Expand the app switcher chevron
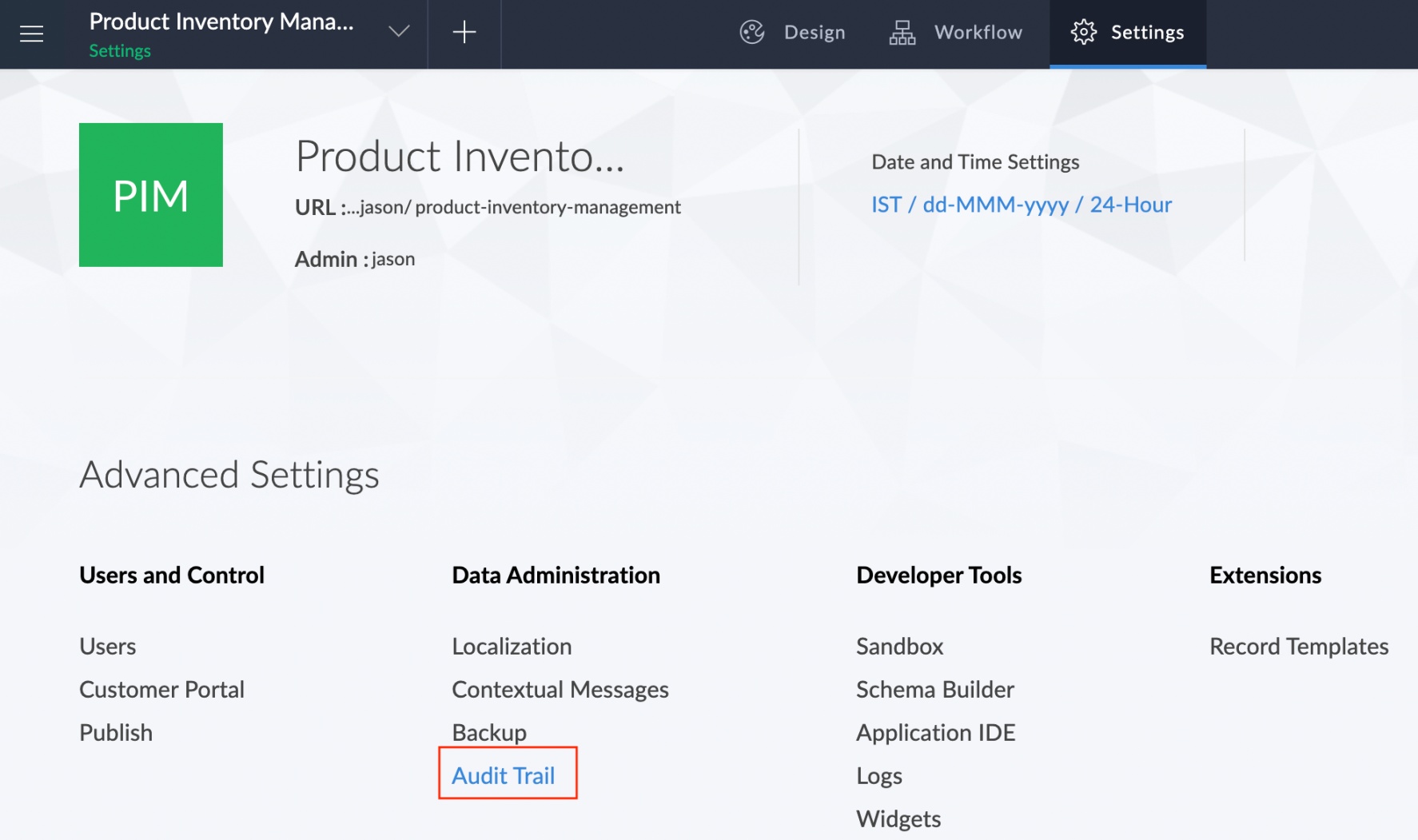This screenshot has height=840, width=1418. click(396, 32)
